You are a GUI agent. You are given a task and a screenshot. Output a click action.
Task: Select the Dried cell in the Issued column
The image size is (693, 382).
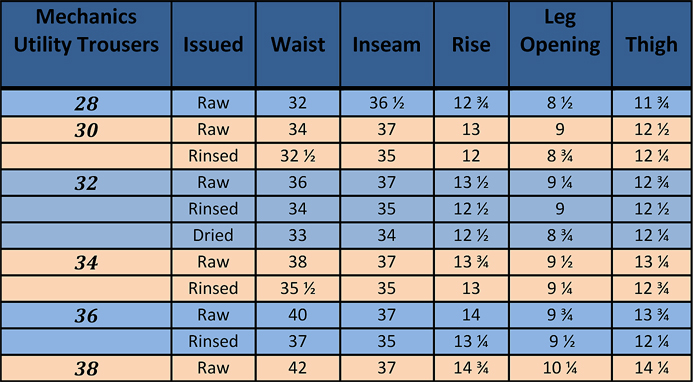[213, 236]
